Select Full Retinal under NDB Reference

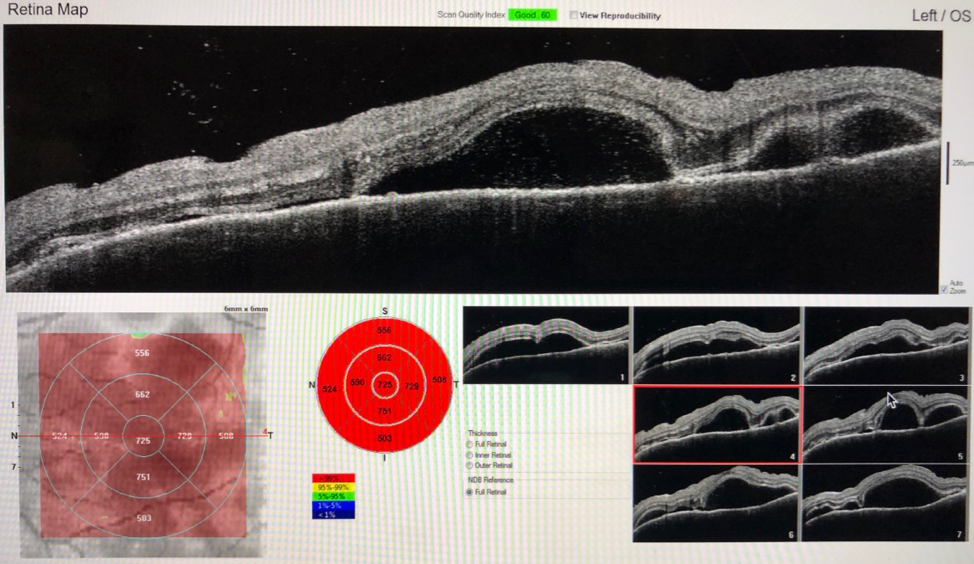[470, 492]
